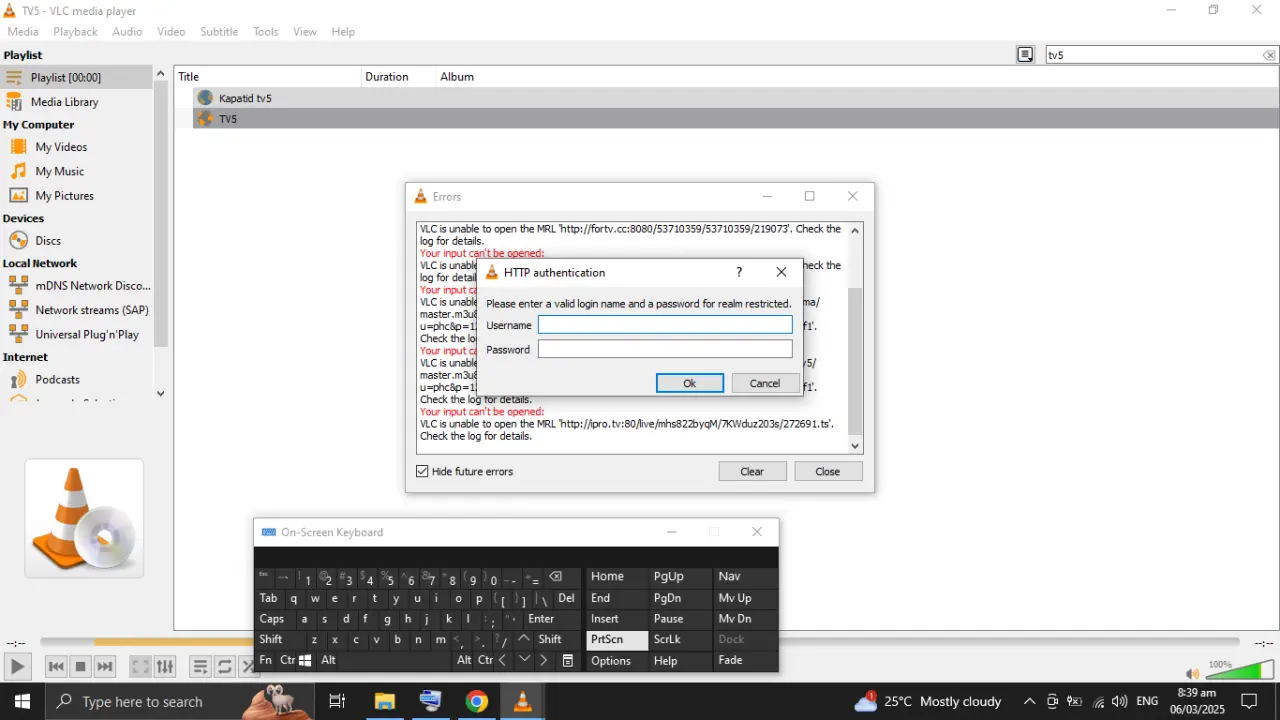Show extended settings (equalizer icon)
Image resolution: width=1280 pixels, height=720 pixels.
(165, 667)
